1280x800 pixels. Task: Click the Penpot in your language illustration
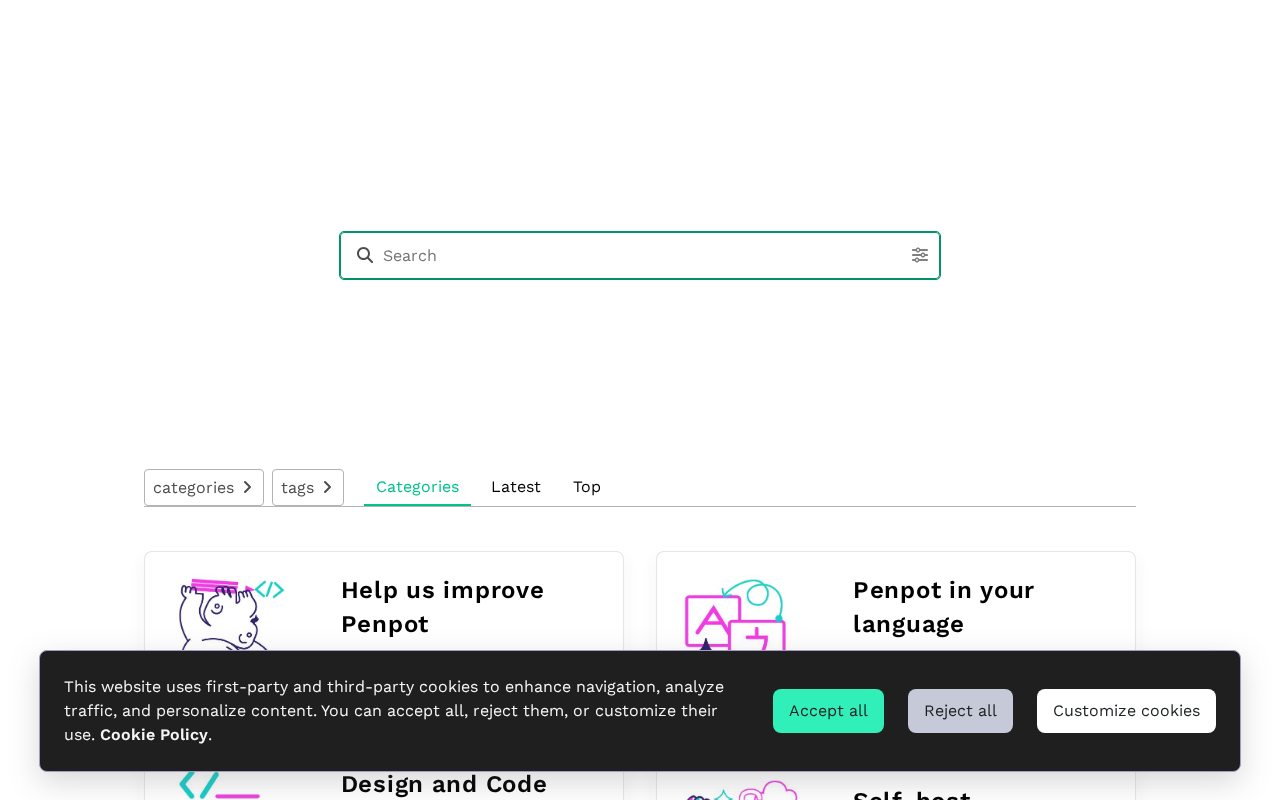tap(736, 614)
